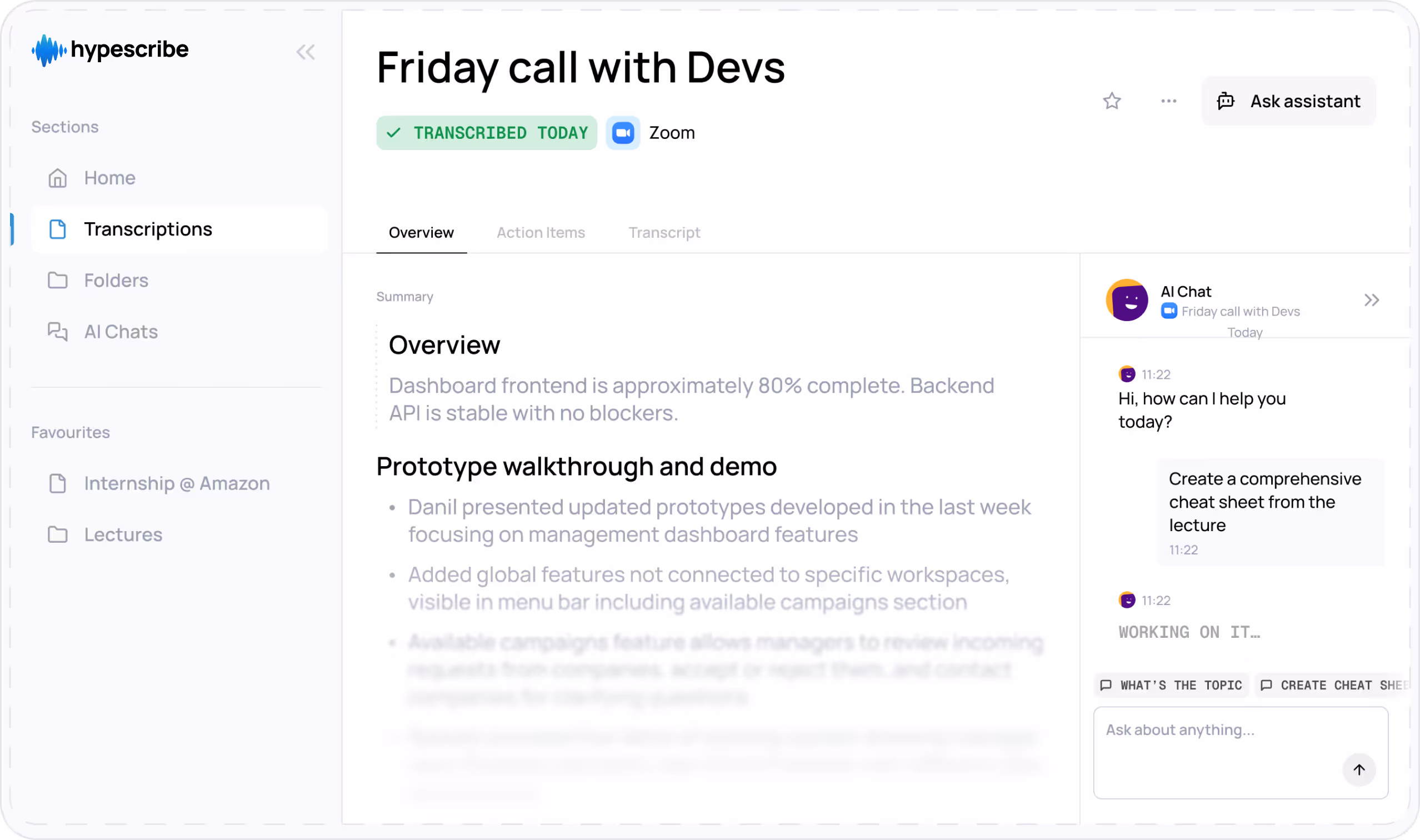Click the Ask assistant button
The width and height of the screenshot is (1420, 840).
click(1288, 101)
